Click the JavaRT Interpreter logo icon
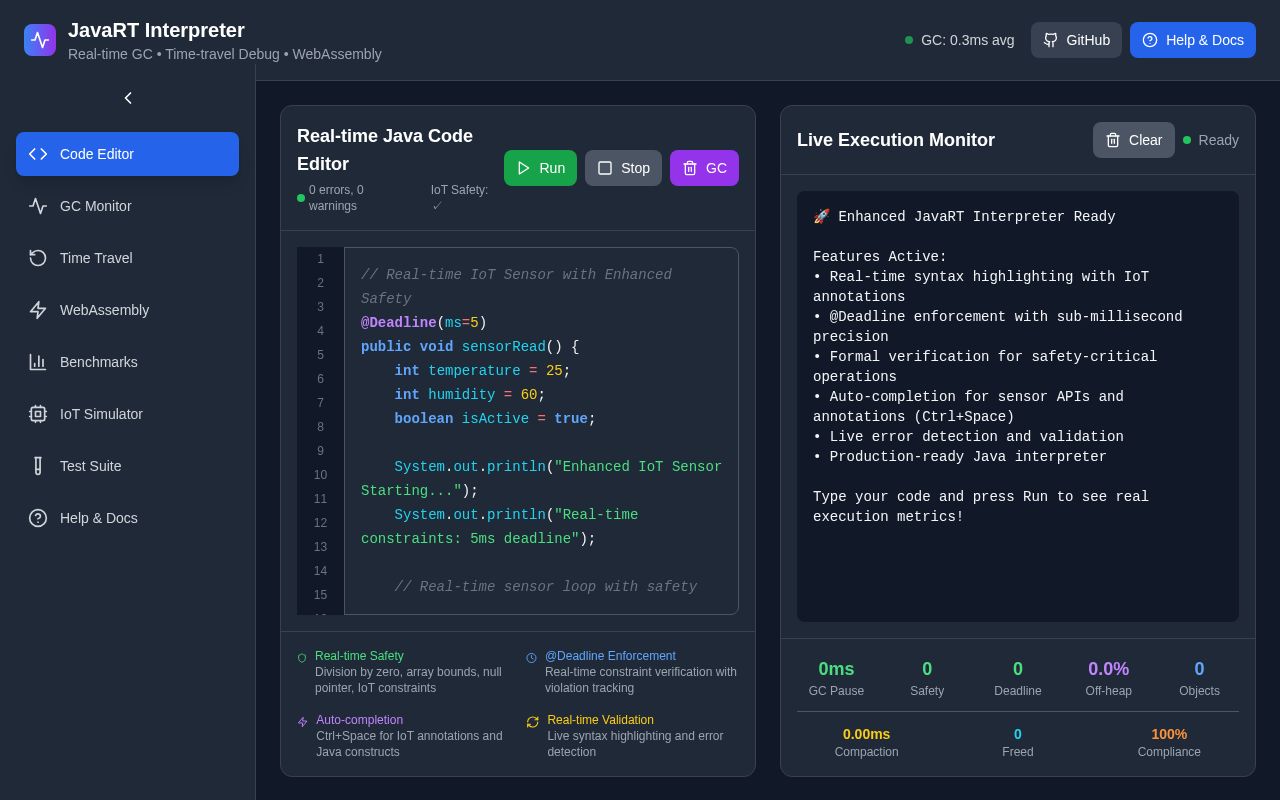This screenshot has height=800, width=1280. pyautogui.click(x=40, y=40)
